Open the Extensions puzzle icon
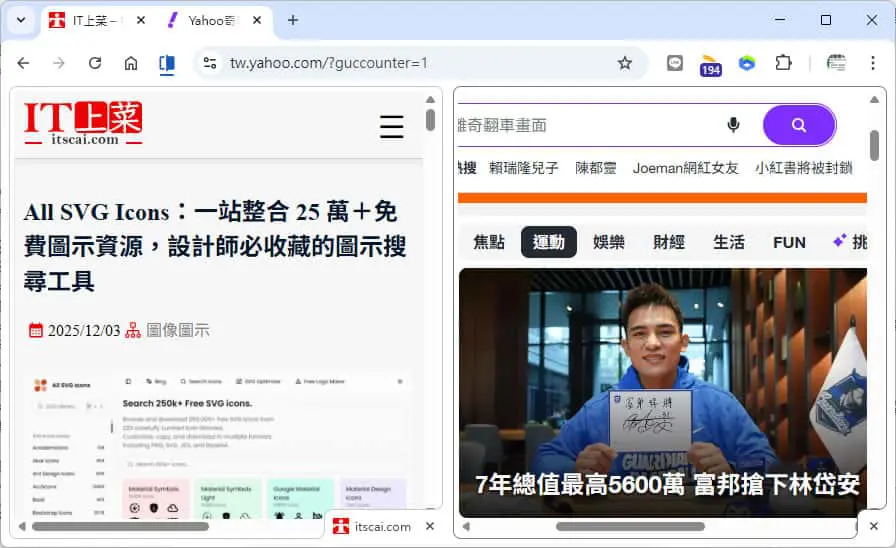Image resolution: width=896 pixels, height=548 pixels. 783,63
